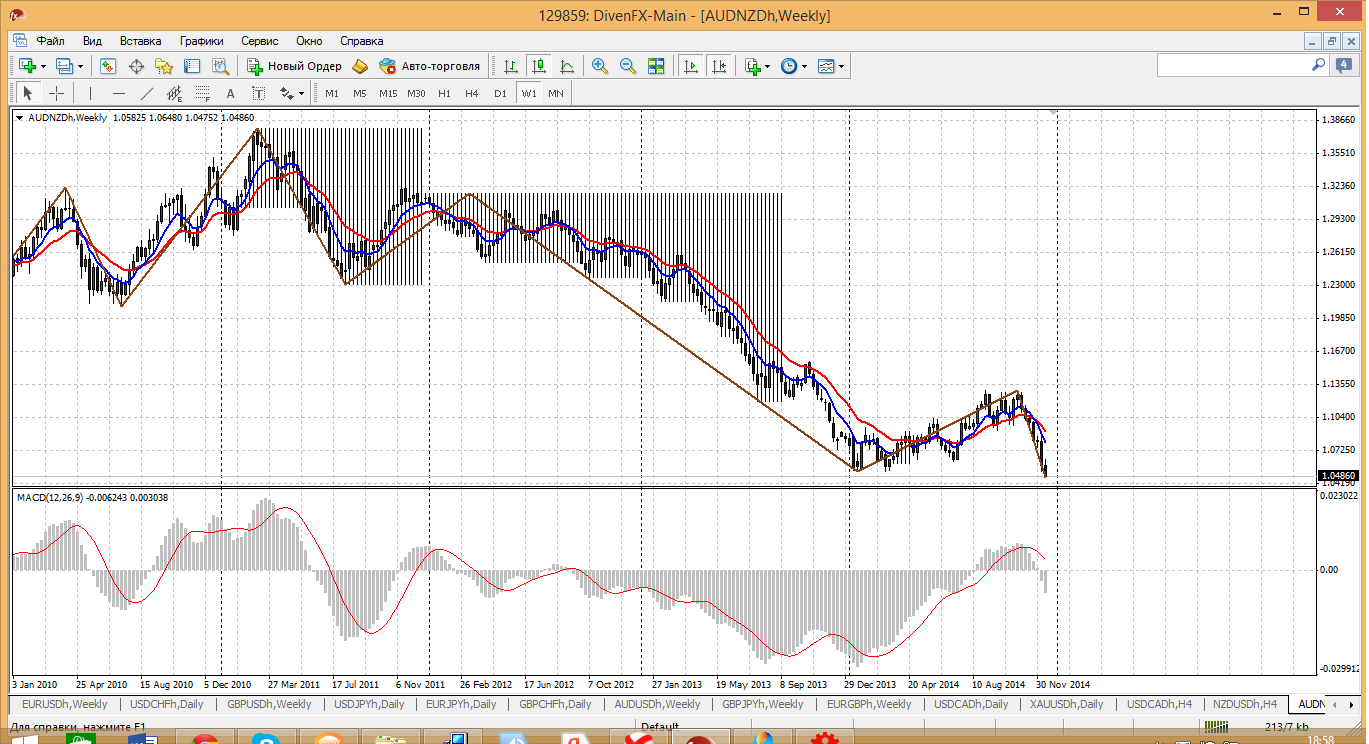This screenshot has width=1369, height=744.
Task: Open the Справка menu
Action: coord(362,41)
